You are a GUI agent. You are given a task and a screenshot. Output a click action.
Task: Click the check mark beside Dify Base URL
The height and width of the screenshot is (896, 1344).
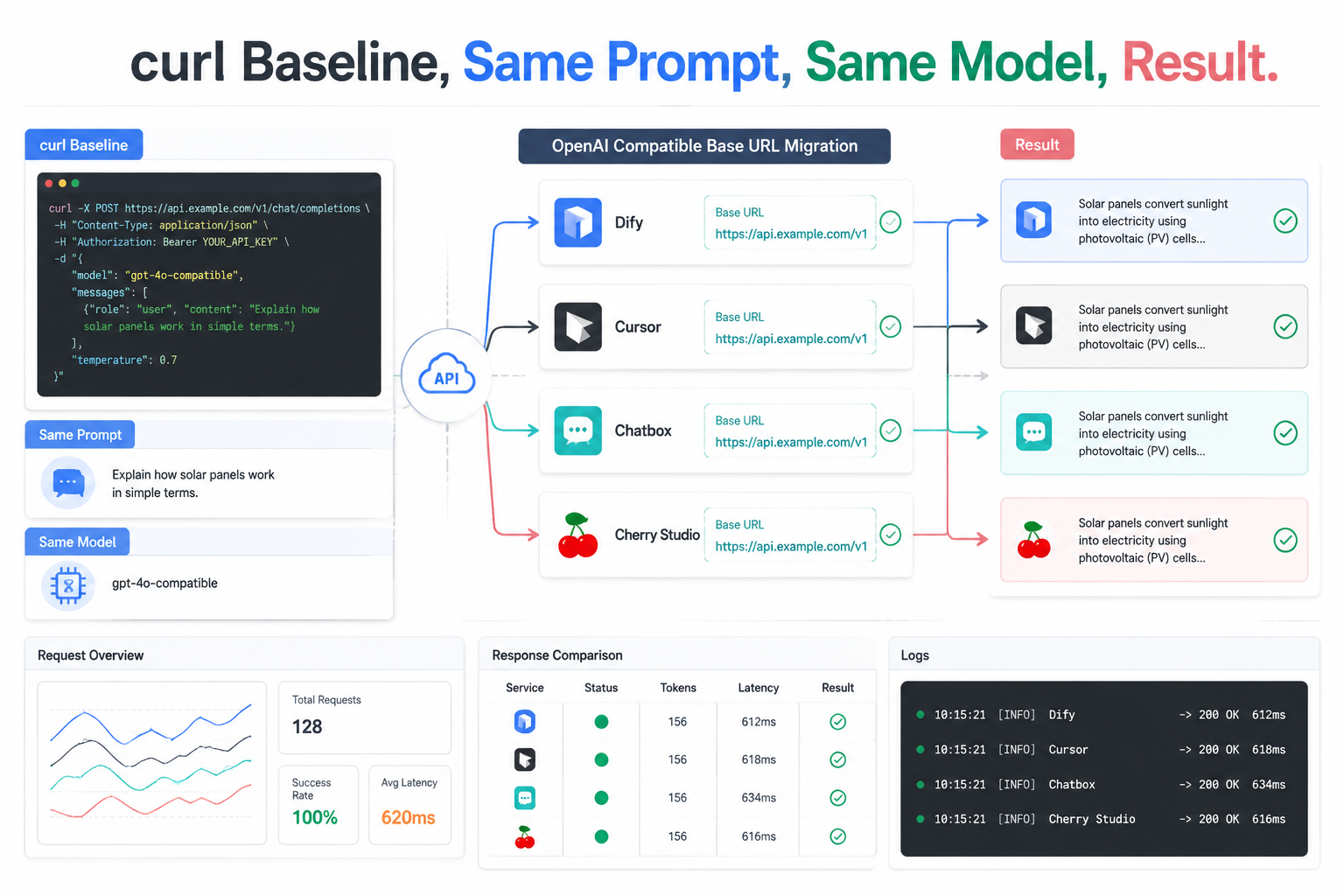tap(890, 222)
